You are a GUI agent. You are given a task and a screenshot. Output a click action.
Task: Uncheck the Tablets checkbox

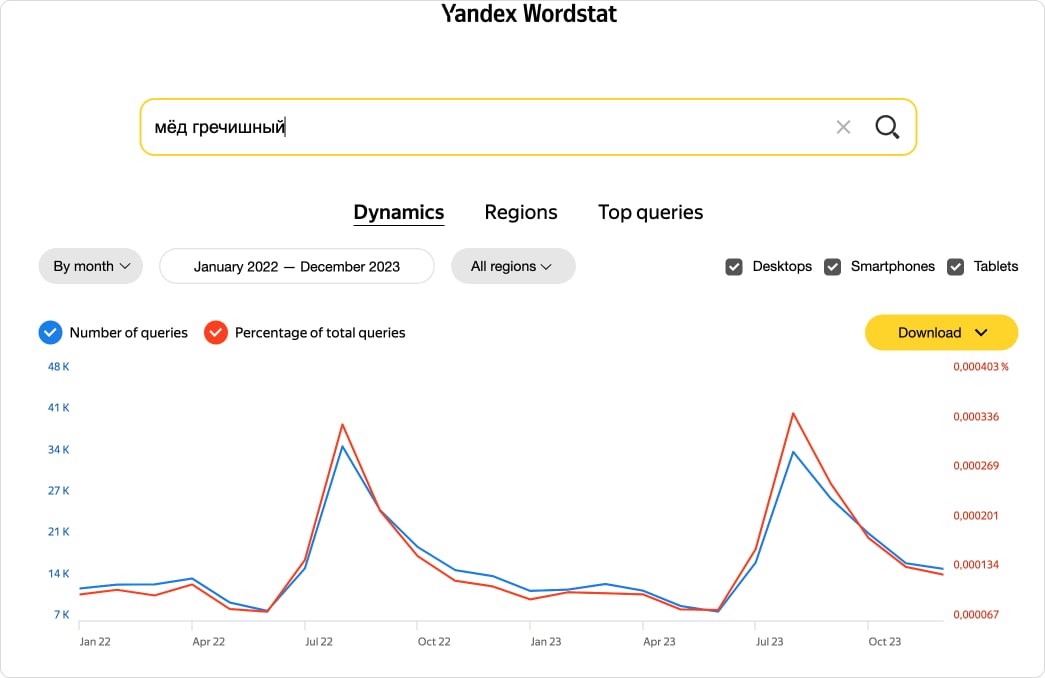[955, 267]
